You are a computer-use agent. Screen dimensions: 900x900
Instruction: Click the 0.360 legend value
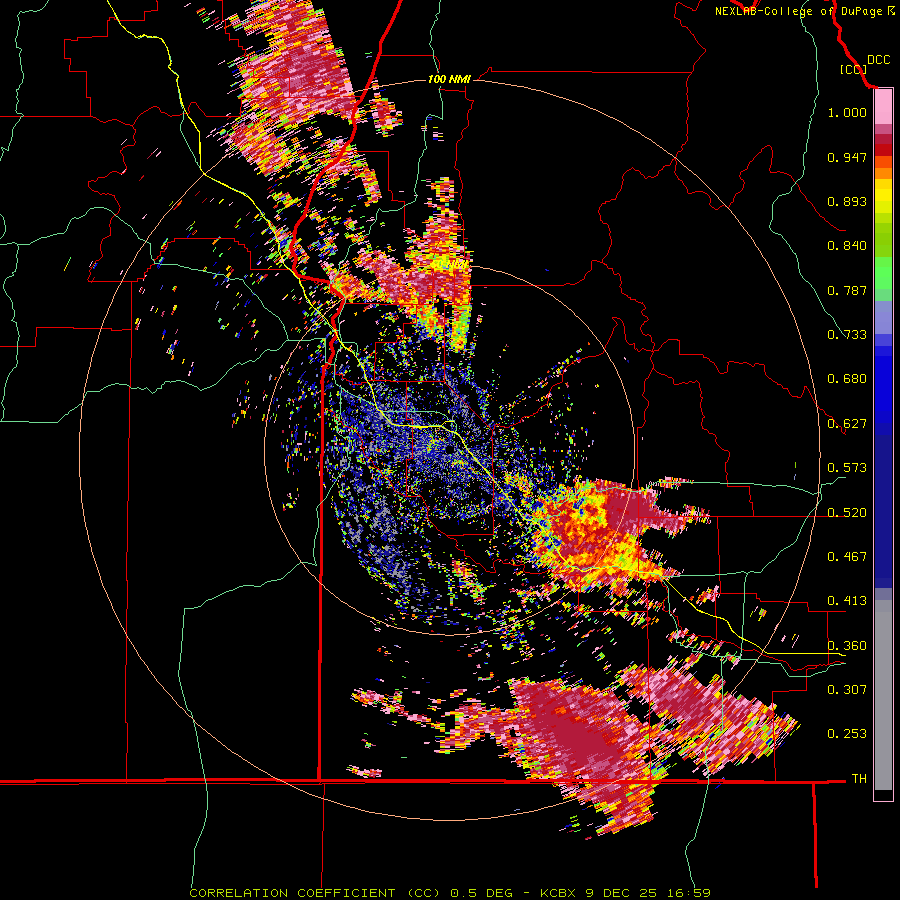click(x=847, y=646)
